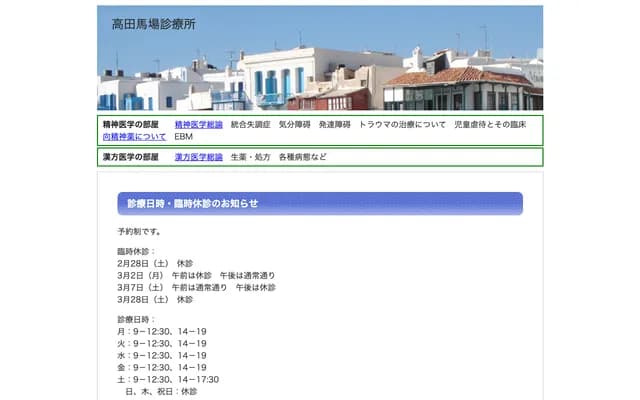This screenshot has width=640, height=400.
Task: Click the 臨時休診： label
Action: (137, 251)
